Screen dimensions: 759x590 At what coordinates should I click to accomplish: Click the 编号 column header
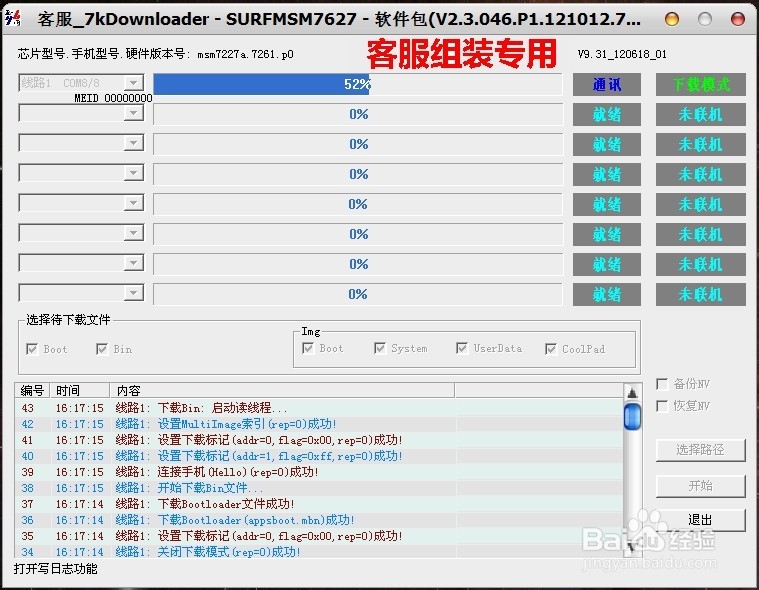pos(32,390)
